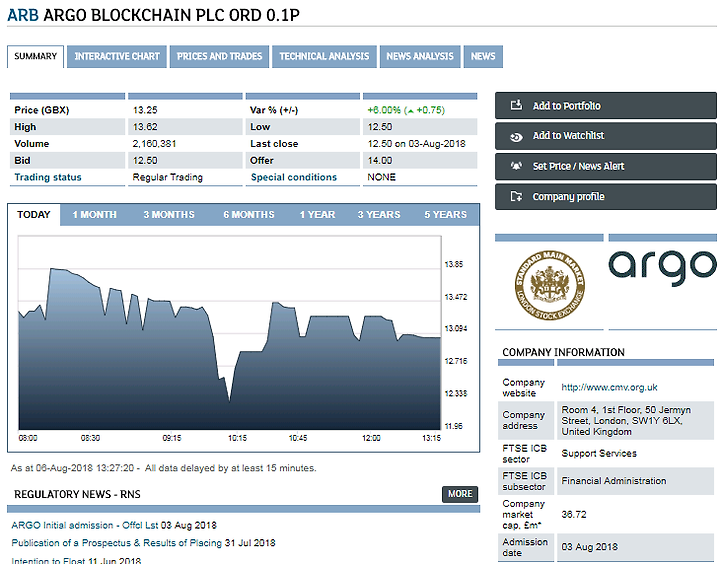Switch chart to 1 Year
Viewport: 720px width, 564px height.
tap(317, 215)
